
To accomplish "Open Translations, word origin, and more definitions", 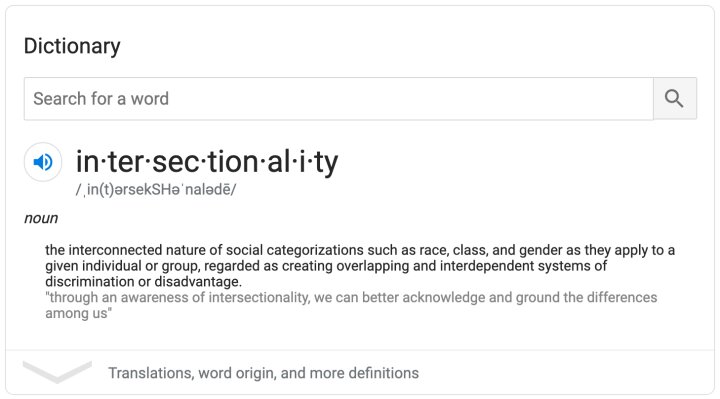I will coord(264,373).
